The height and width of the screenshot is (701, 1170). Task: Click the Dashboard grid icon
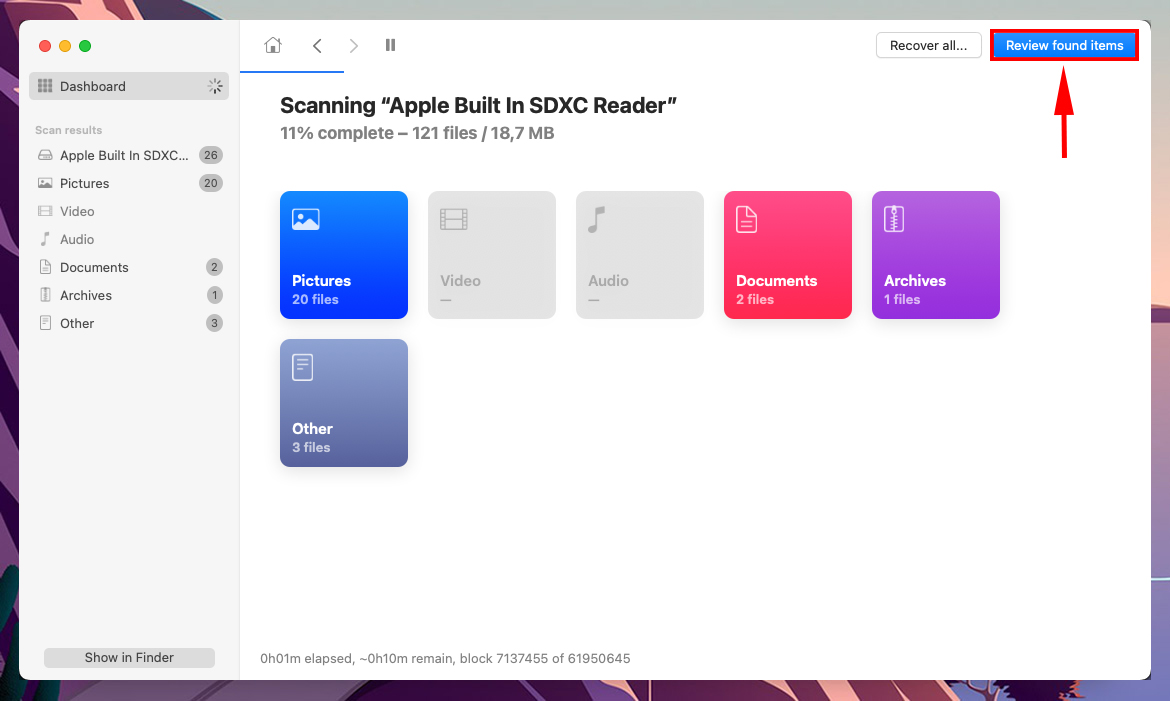coord(45,86)
